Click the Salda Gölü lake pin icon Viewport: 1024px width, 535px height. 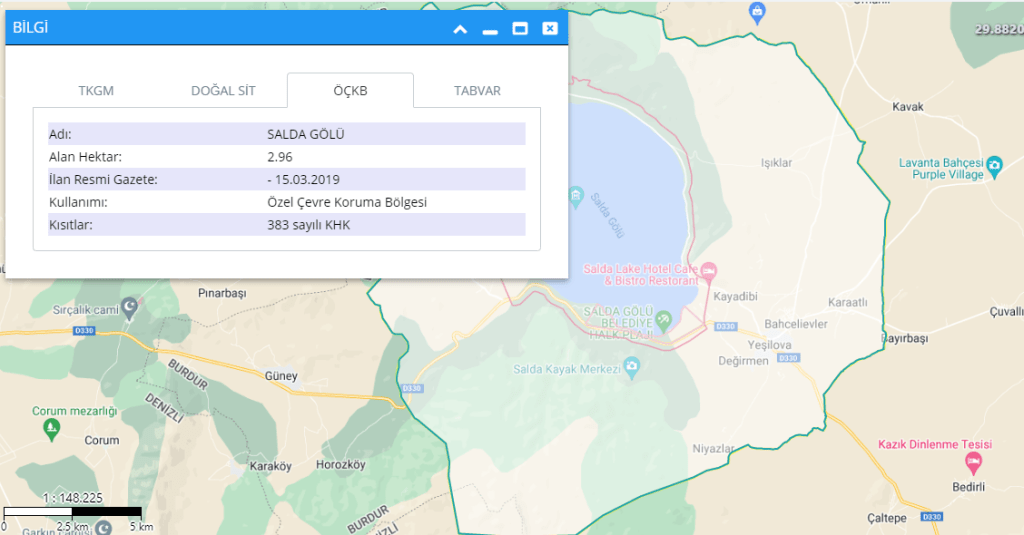(575, 193)
